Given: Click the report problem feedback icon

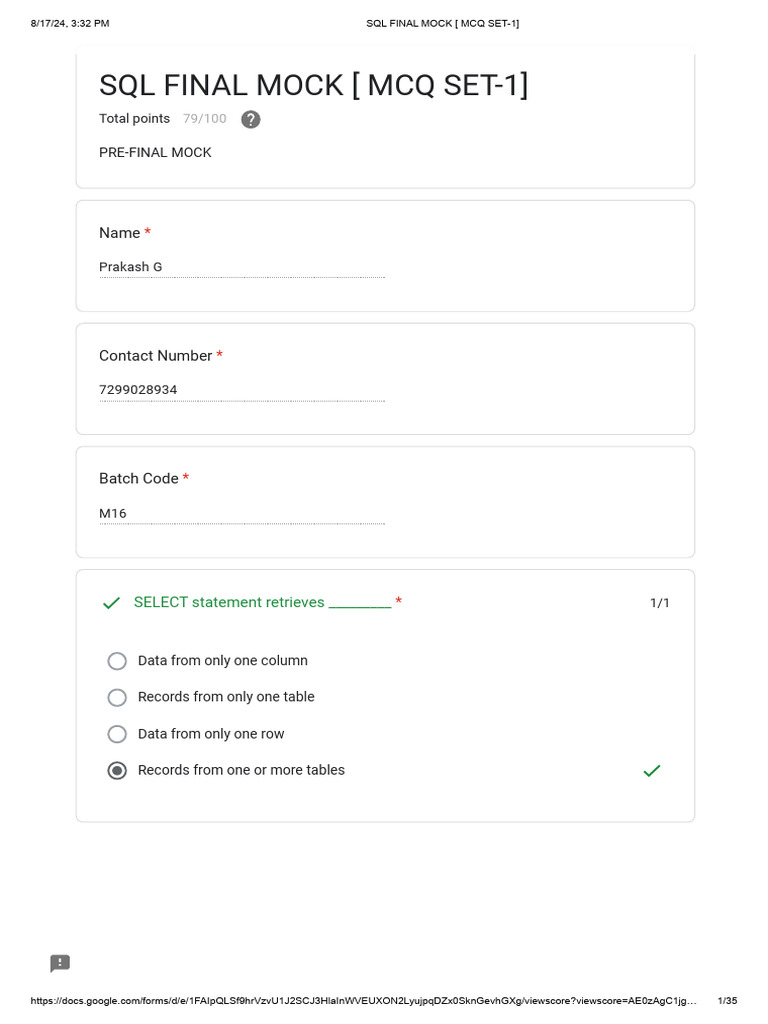Looking at the screenshot, I should pos(60,963).
